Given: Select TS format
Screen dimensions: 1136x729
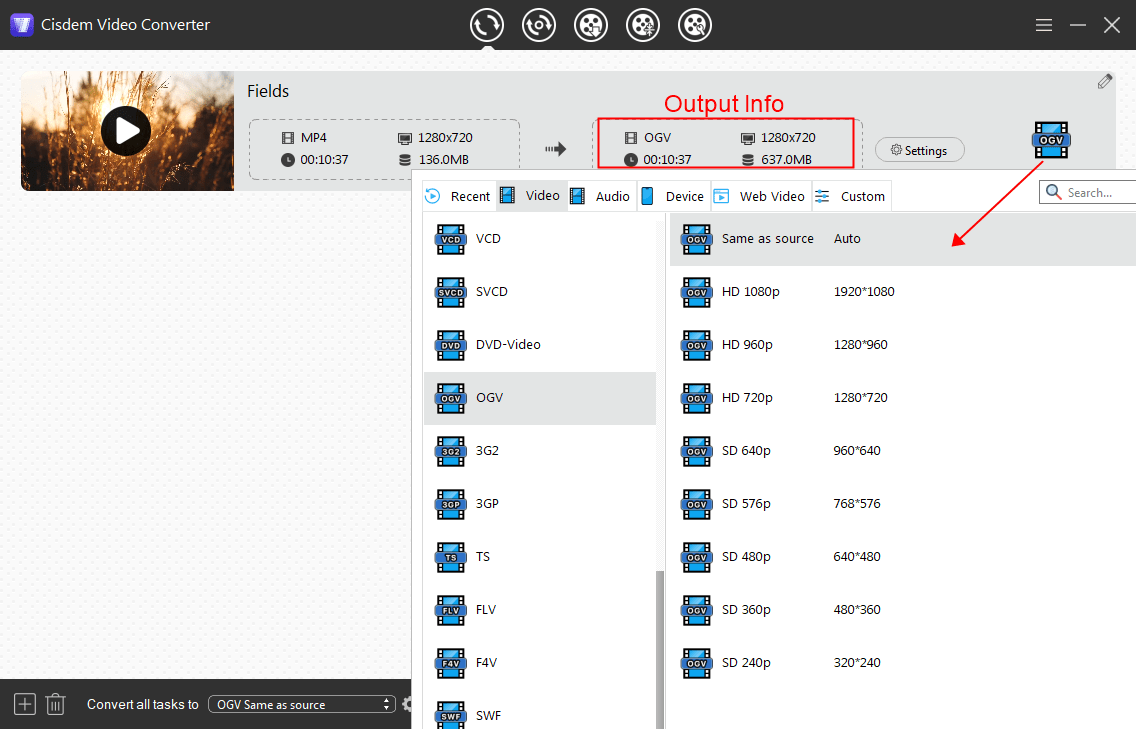Looking at the screenshot, I should [540, 557].
